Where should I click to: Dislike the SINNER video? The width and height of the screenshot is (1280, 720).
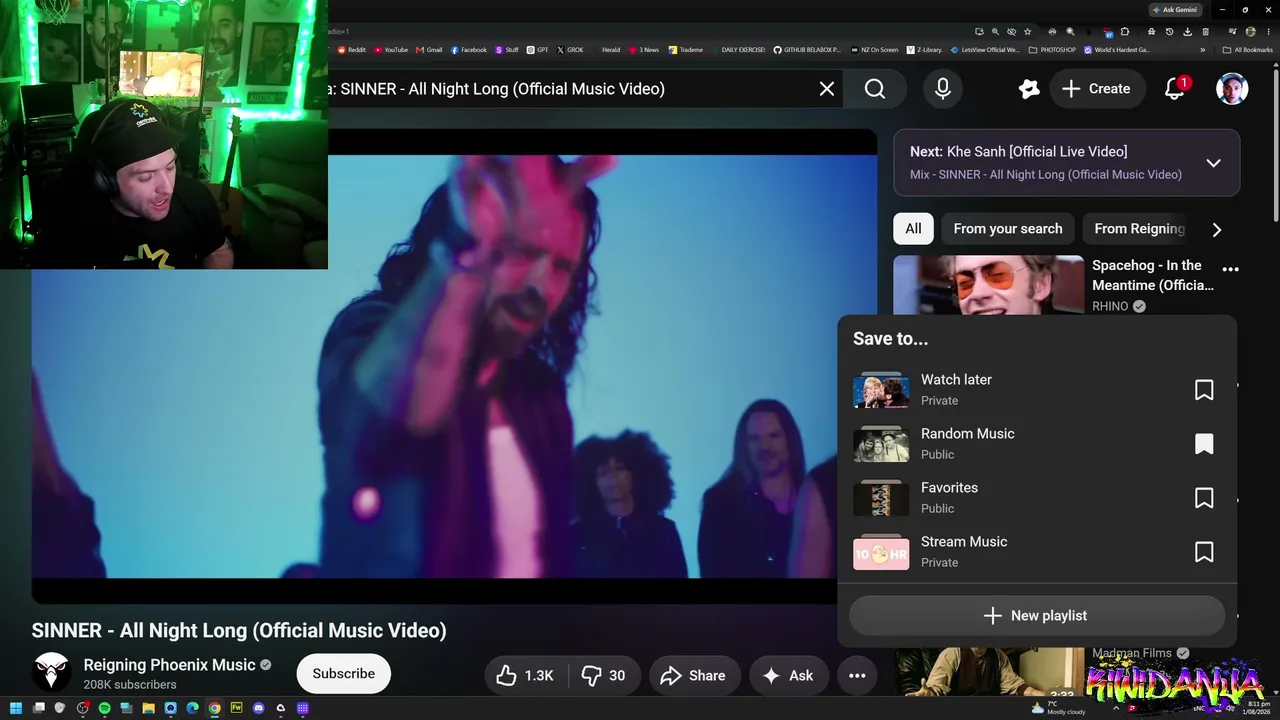coord(605,675)
